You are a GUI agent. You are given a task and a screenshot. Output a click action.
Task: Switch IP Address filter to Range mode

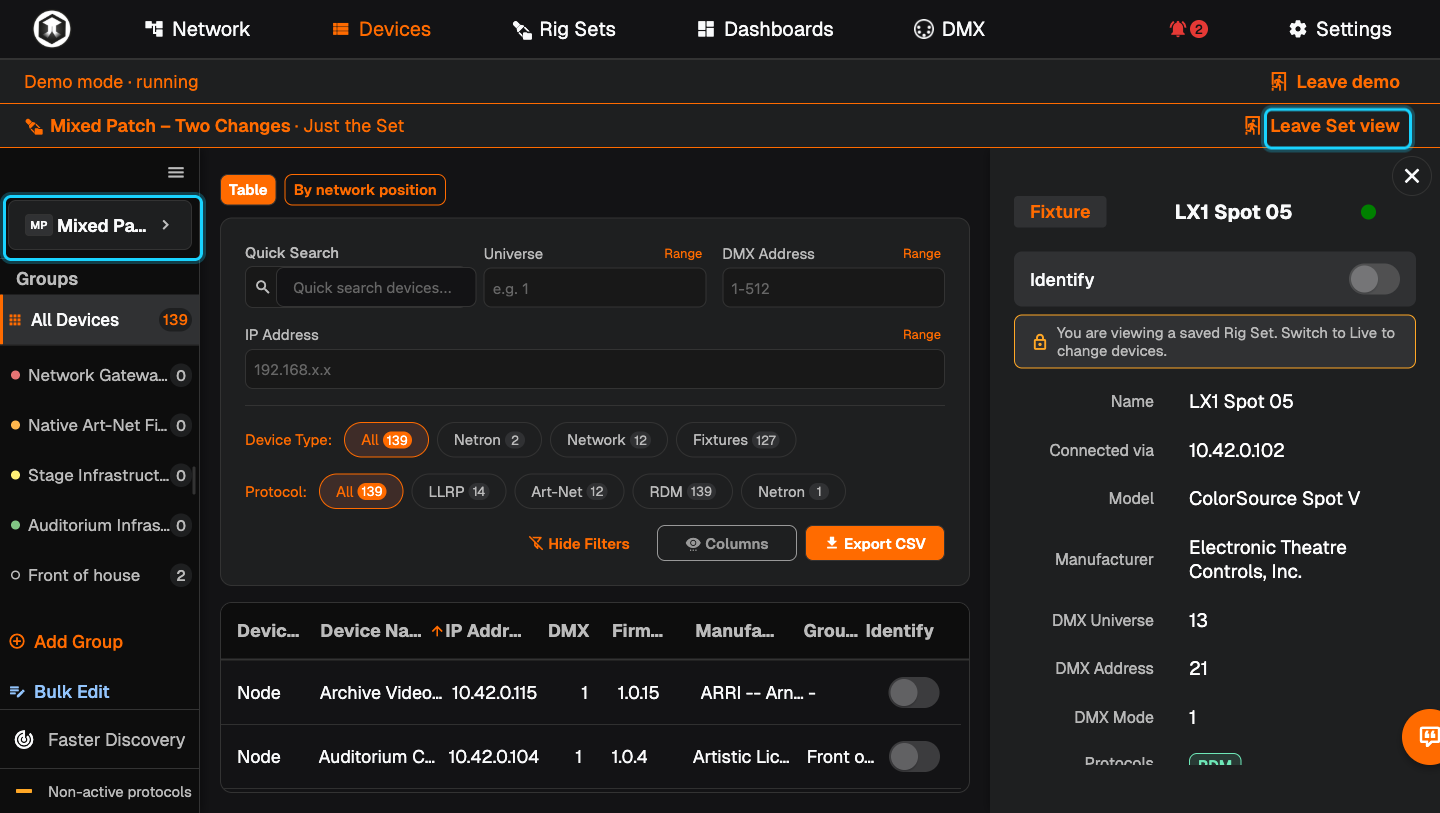coord(922,335)
